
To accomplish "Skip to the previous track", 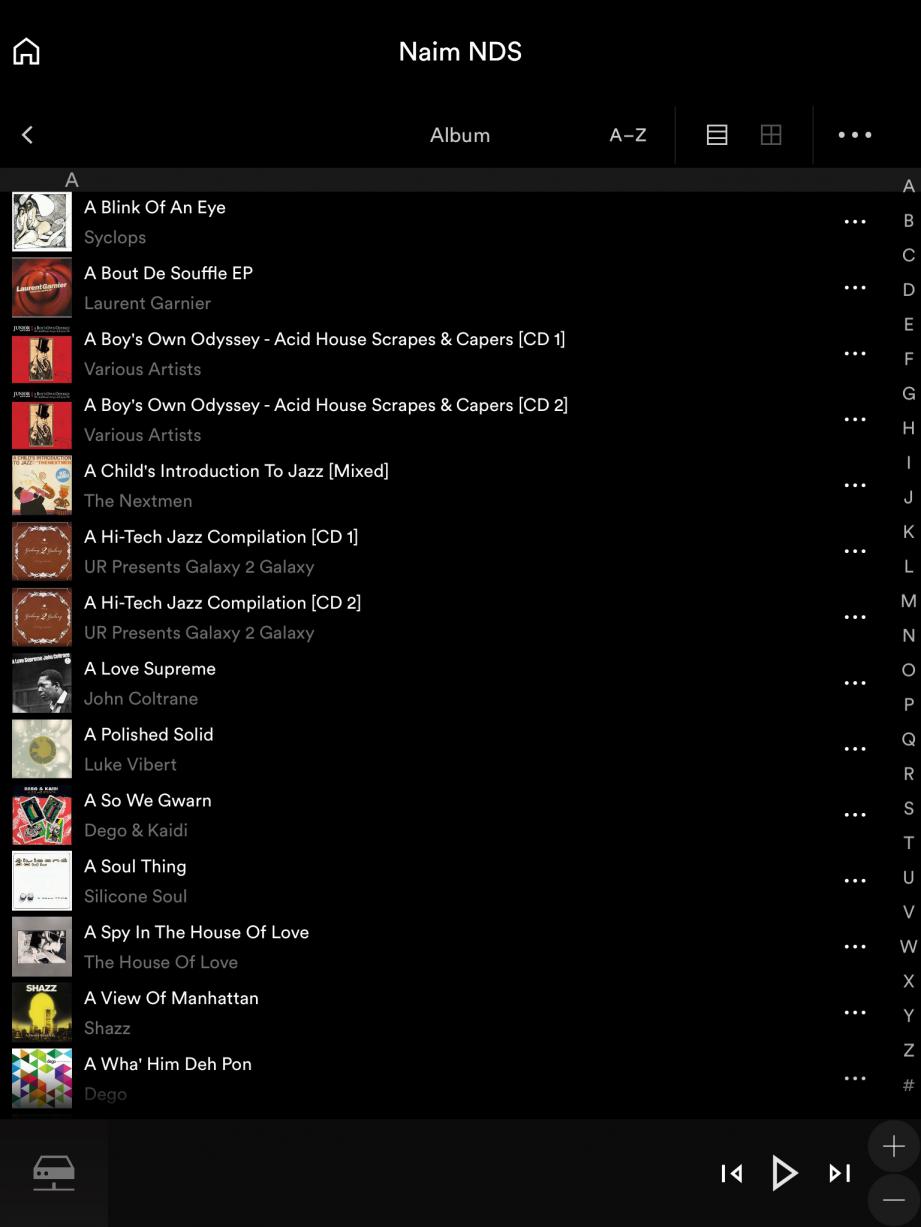I will click(x=732, y=1173).
